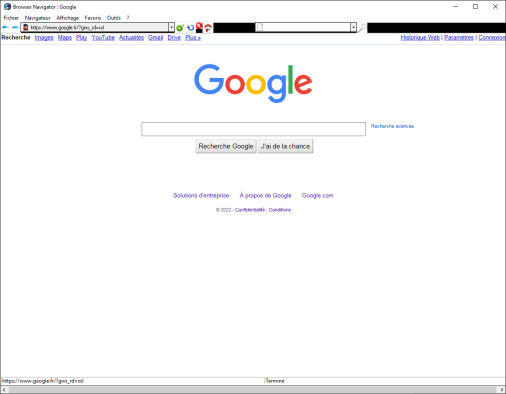The width and height of the screenshot is (506, 394).
Task: Click the wrench tool icon in the toolbar
Action: (362, 28)
